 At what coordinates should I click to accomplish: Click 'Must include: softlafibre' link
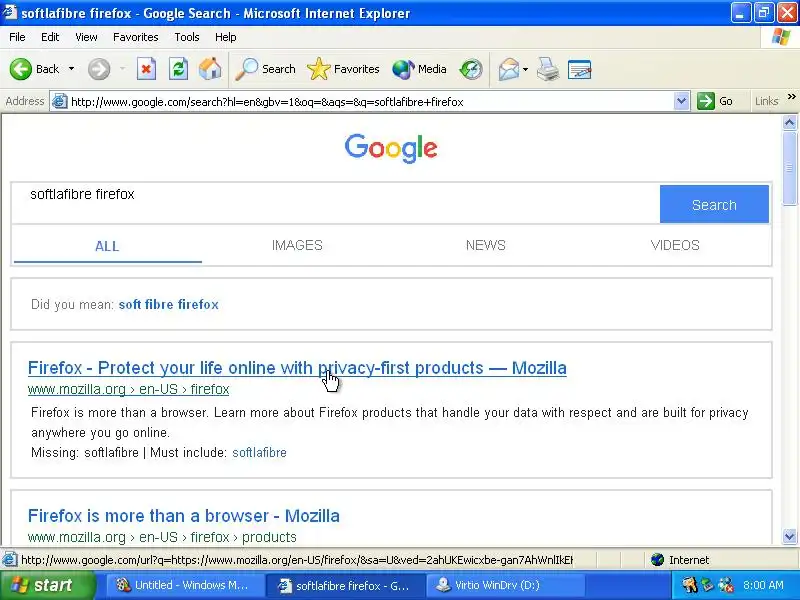[x=259, y=453]
